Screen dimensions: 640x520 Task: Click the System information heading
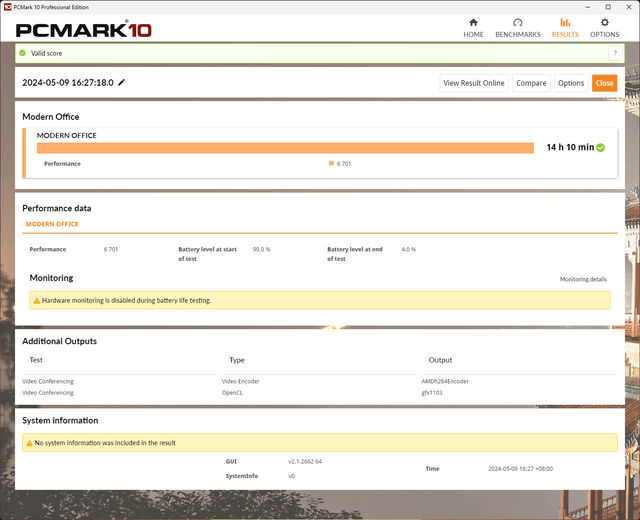tap(60, 420)
